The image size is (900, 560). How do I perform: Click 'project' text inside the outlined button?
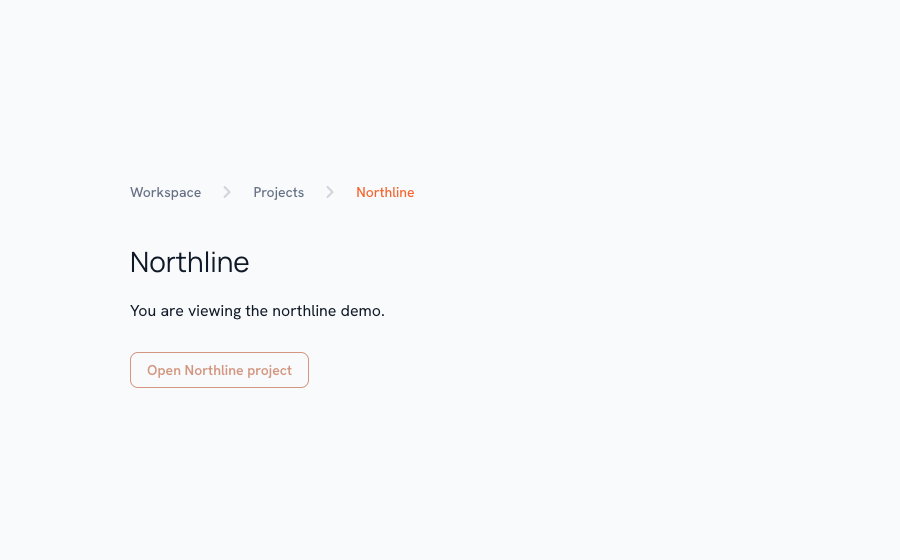click(x=269, y=371)
